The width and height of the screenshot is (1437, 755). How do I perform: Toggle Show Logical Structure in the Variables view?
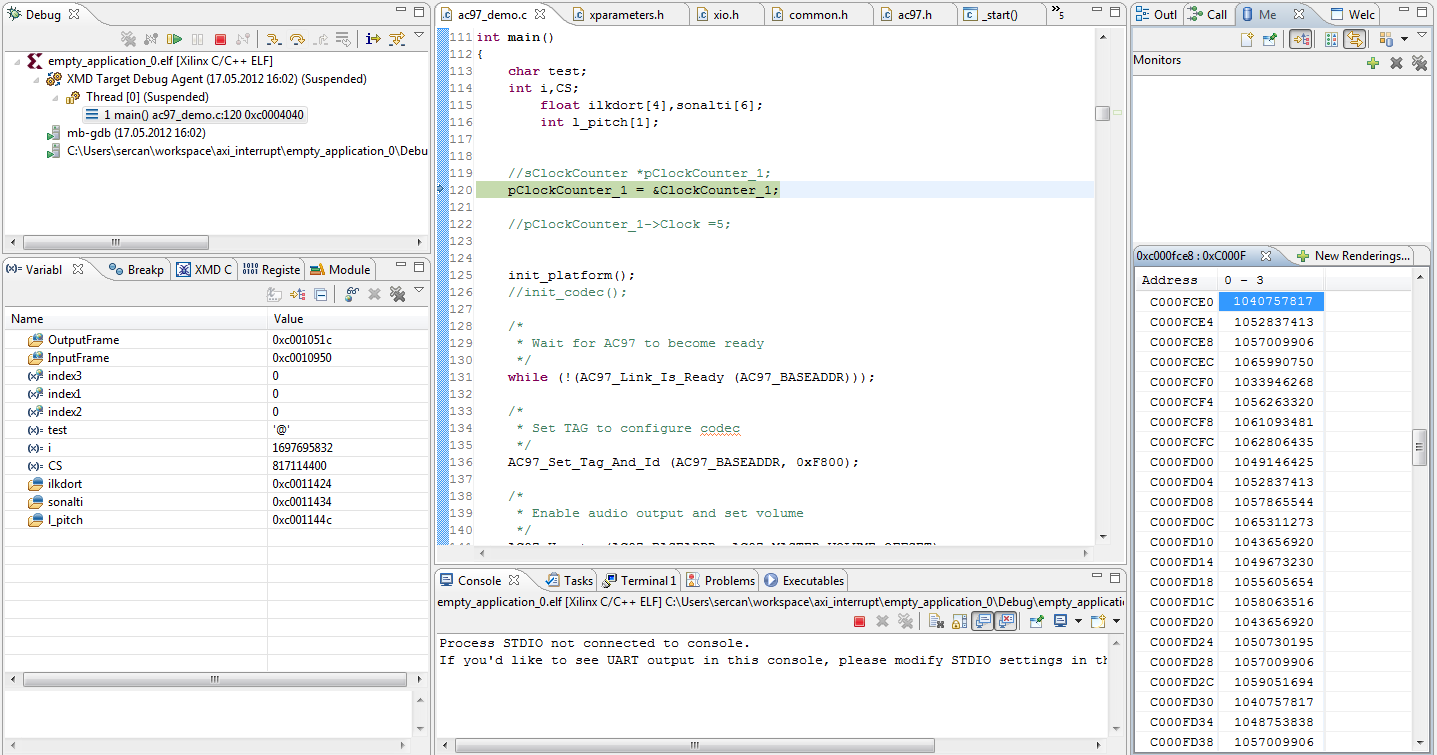point(298,294)
